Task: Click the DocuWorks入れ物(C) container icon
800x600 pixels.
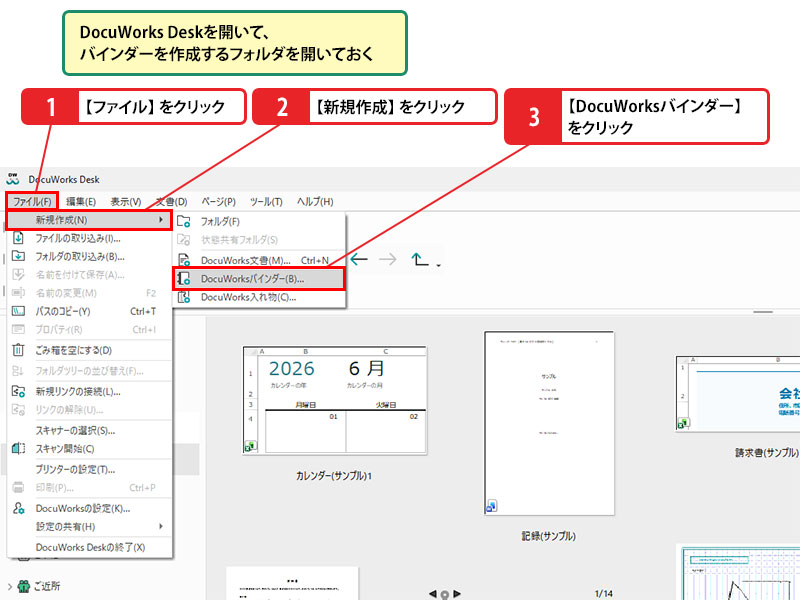Action: [184, 297]
